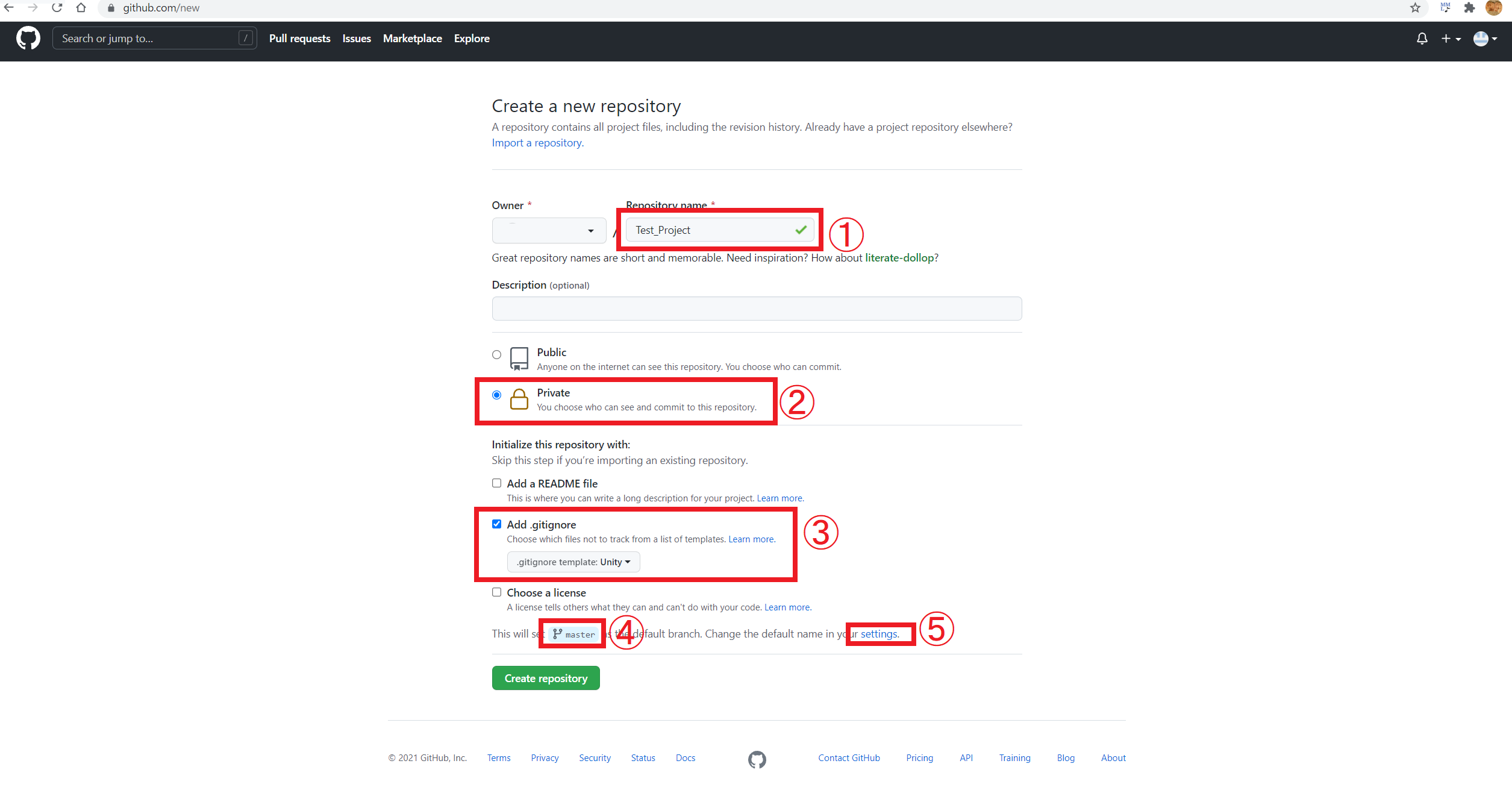Open the notifications bell
This screenshot has width=1512, height=793.
pos(1422,39)
